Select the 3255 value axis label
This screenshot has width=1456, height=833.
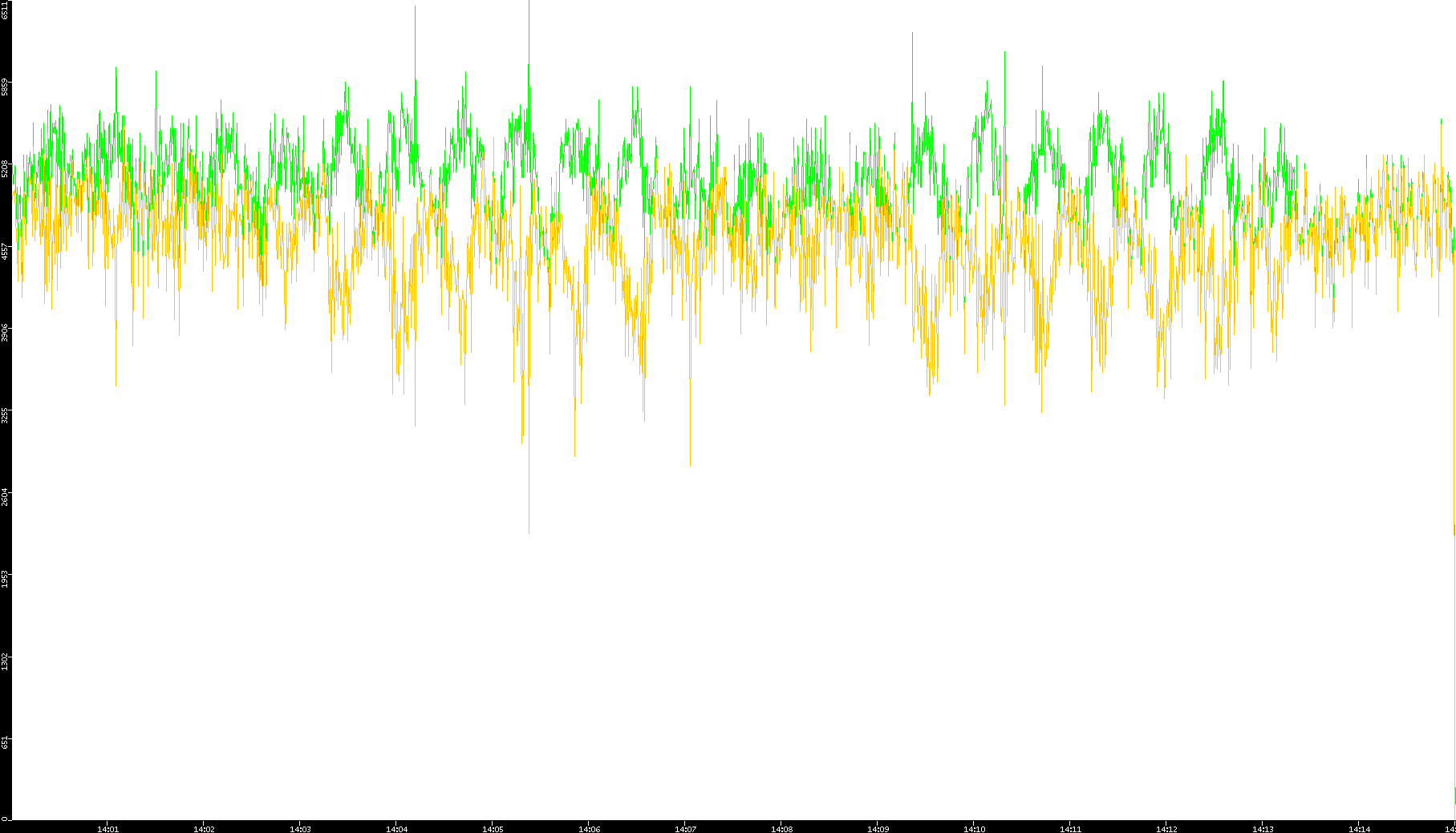[5, 415]
